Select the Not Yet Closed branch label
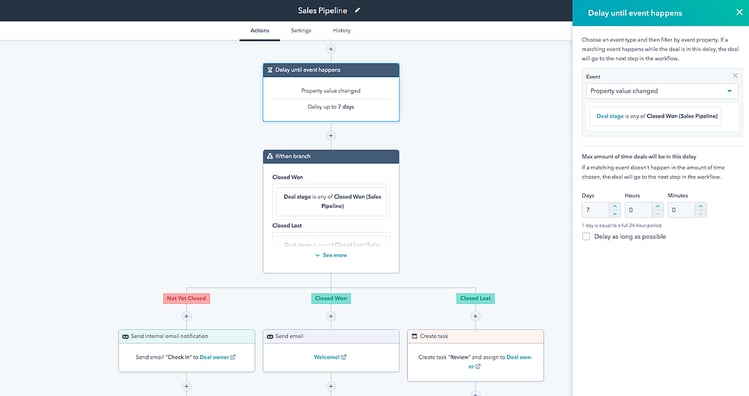This screenshot has width=749, height=396. coord(186,299)
